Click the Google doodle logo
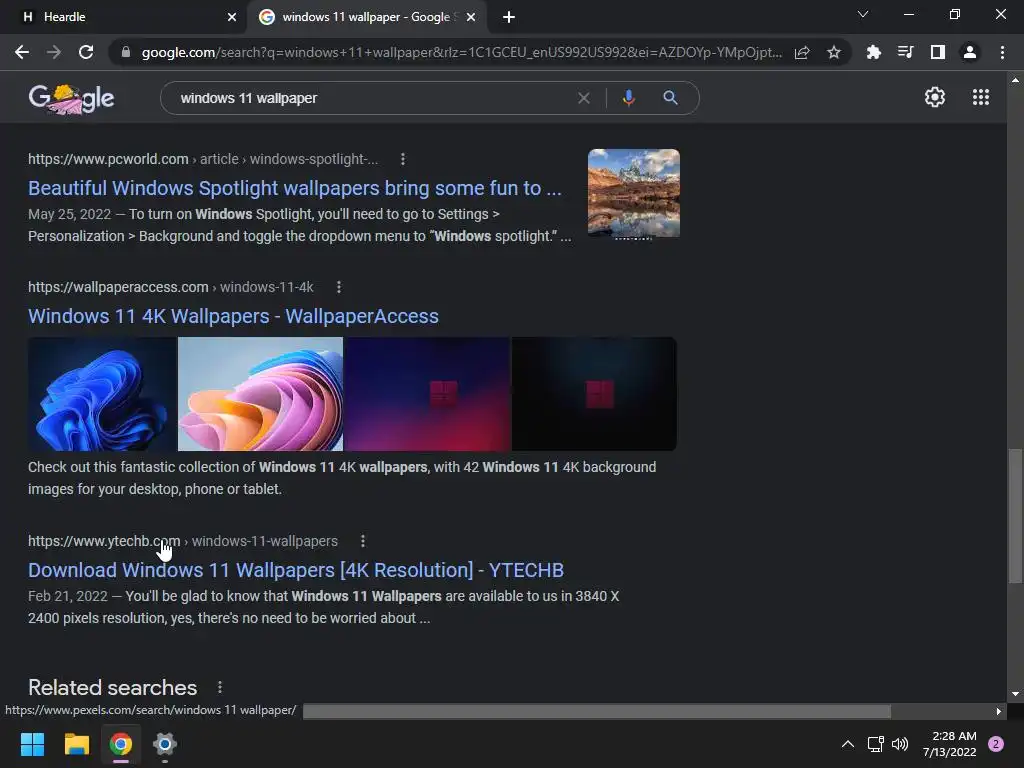The image size is (1024, 768). pos(71,99)
